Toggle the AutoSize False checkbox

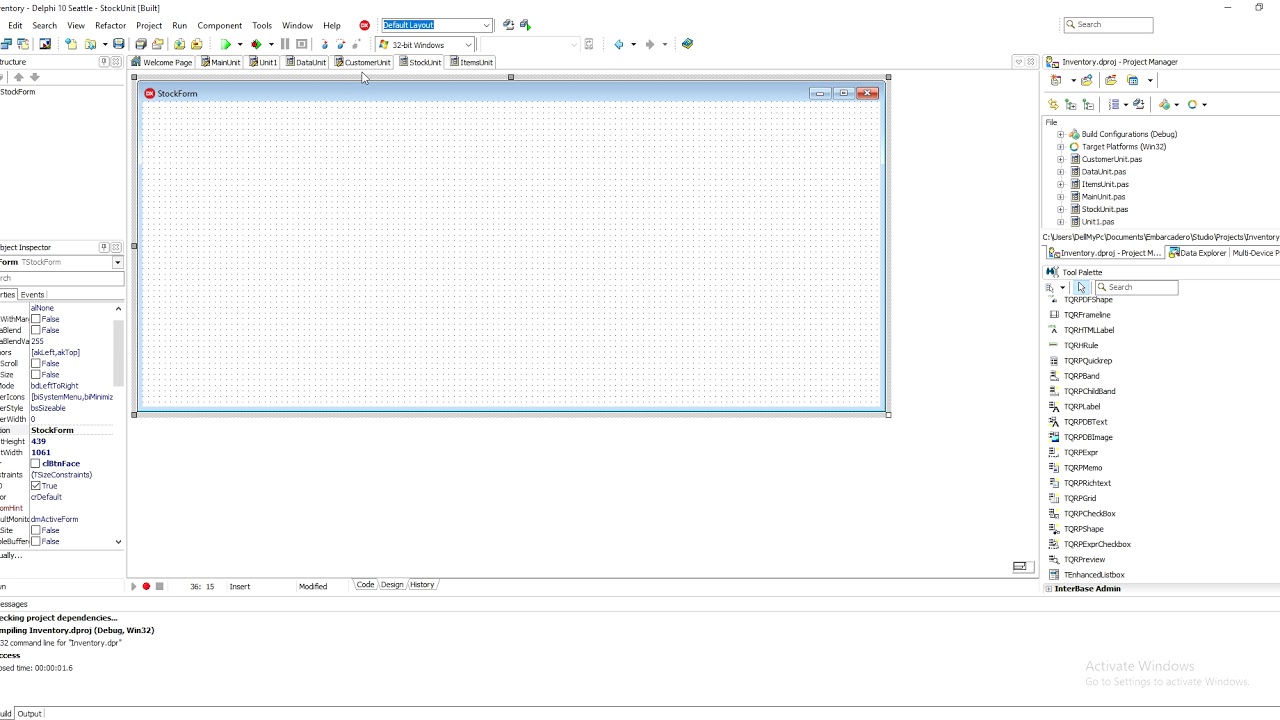pyautogui.click(x=36, y=374)
